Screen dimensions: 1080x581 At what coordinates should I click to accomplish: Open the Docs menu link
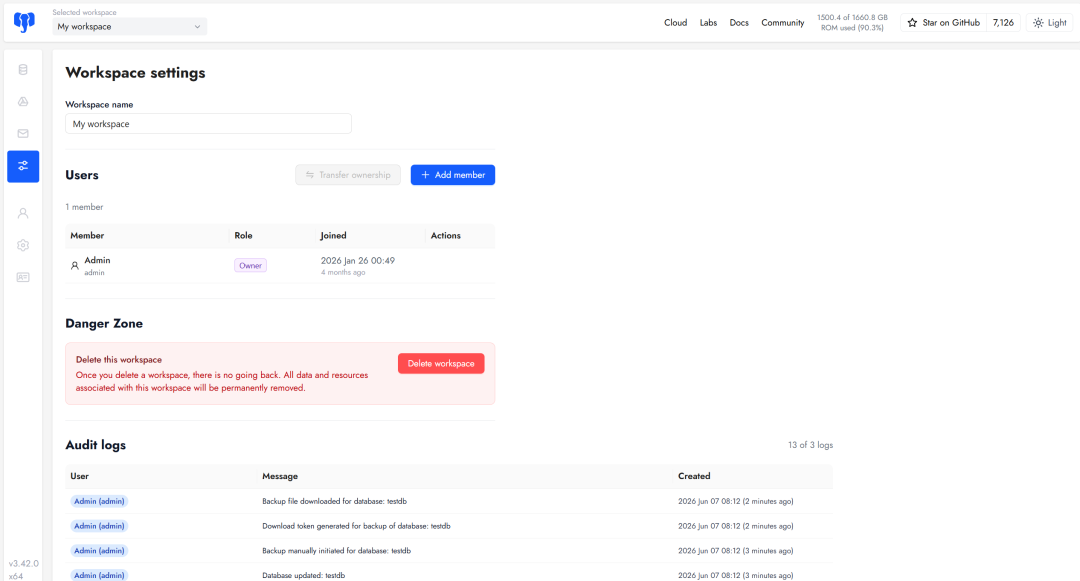click(x=738, y=23)
